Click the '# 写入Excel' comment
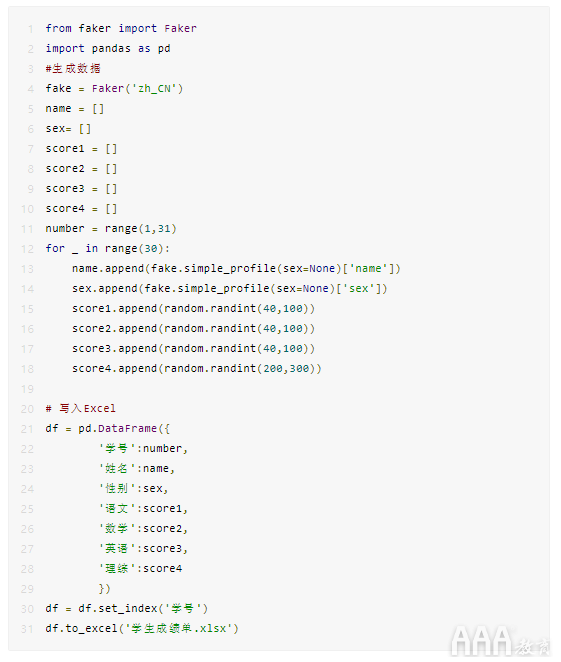 (x=80, y=409)
